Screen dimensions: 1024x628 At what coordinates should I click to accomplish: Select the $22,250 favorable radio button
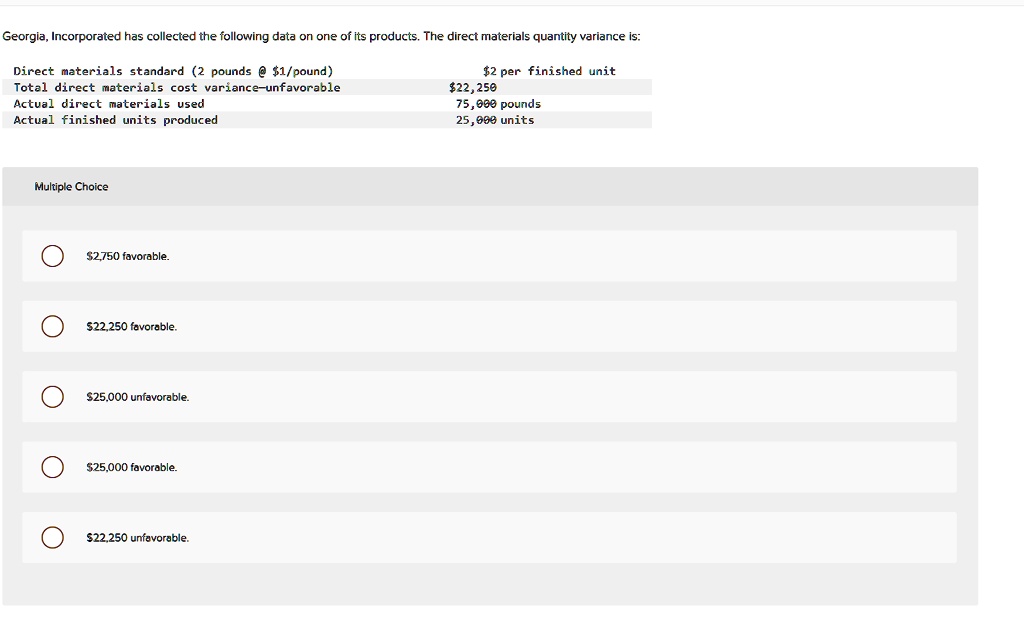coord(51,326)
